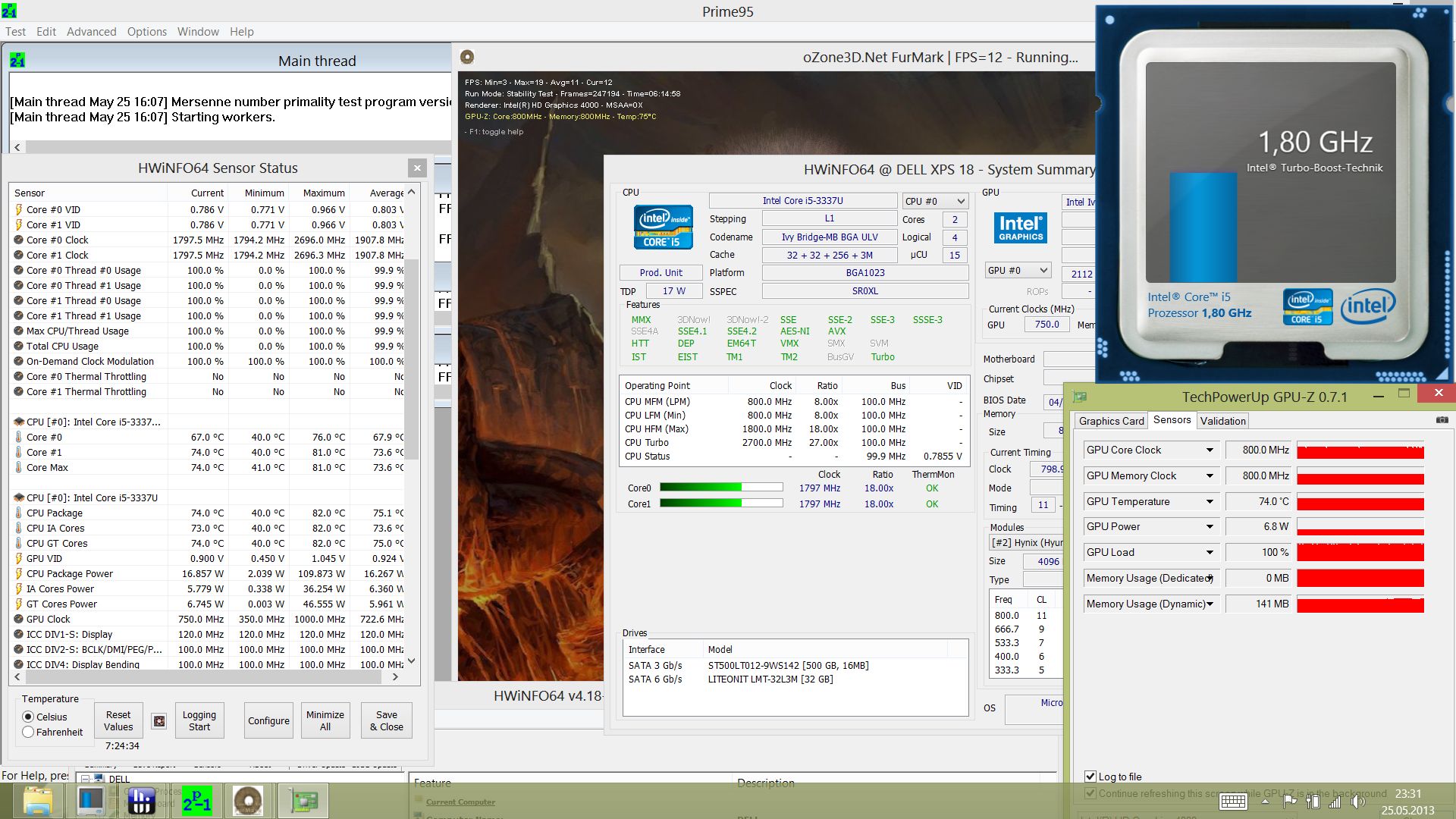Click the Logging Start button
Screen dimensions: 1456x819
coord(199,720)
